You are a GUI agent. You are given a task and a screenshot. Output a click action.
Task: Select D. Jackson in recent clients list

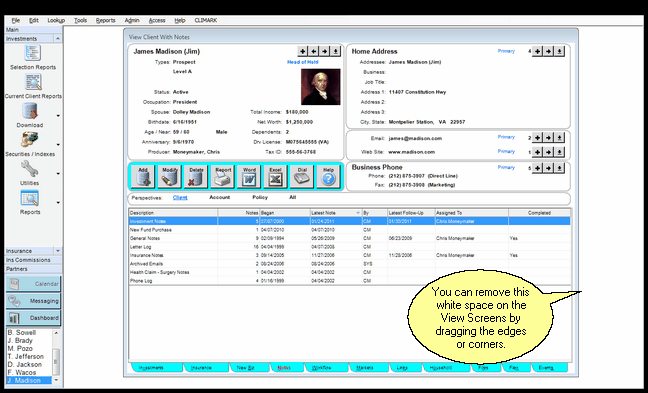25,364
